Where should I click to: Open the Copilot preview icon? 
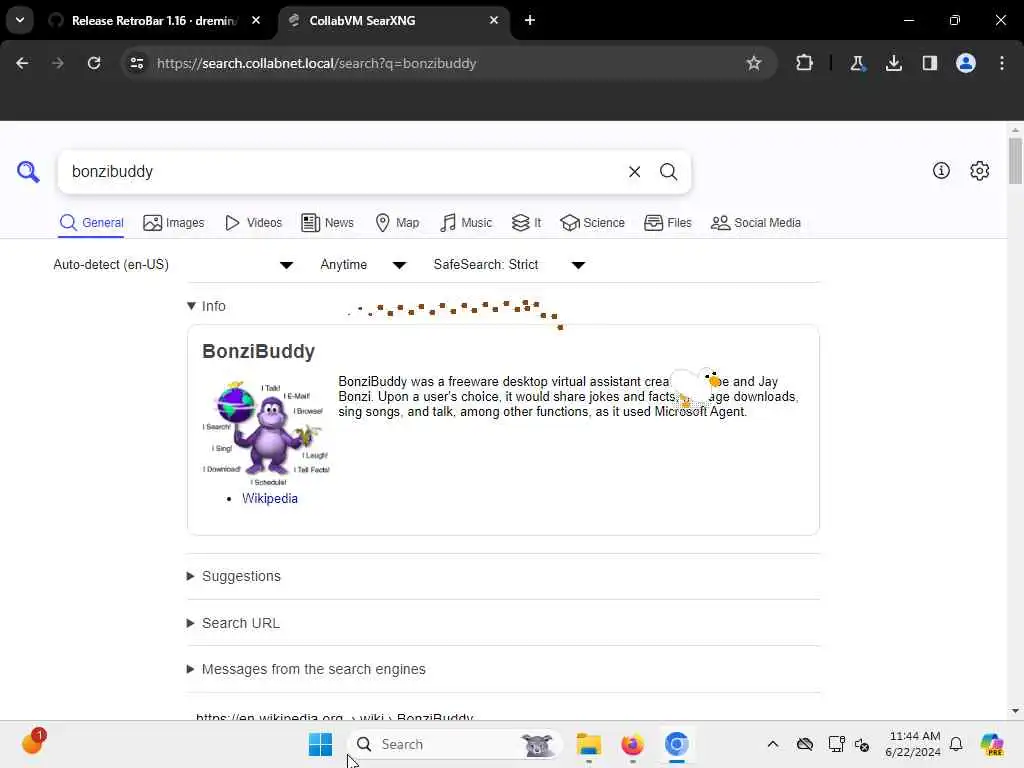pos(992,744)
